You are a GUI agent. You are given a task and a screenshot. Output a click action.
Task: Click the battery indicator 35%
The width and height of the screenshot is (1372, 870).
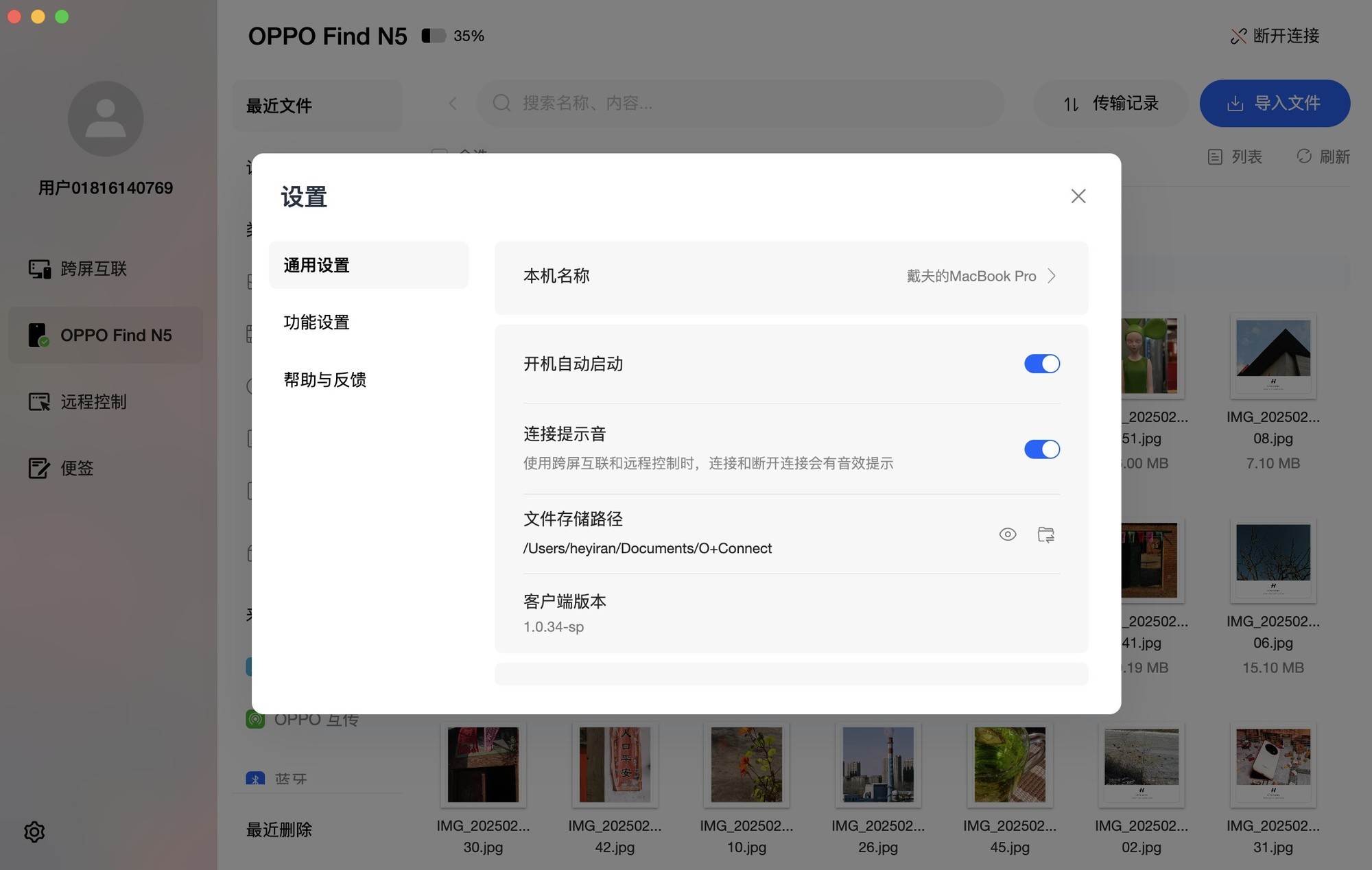(x=453, y=36)
